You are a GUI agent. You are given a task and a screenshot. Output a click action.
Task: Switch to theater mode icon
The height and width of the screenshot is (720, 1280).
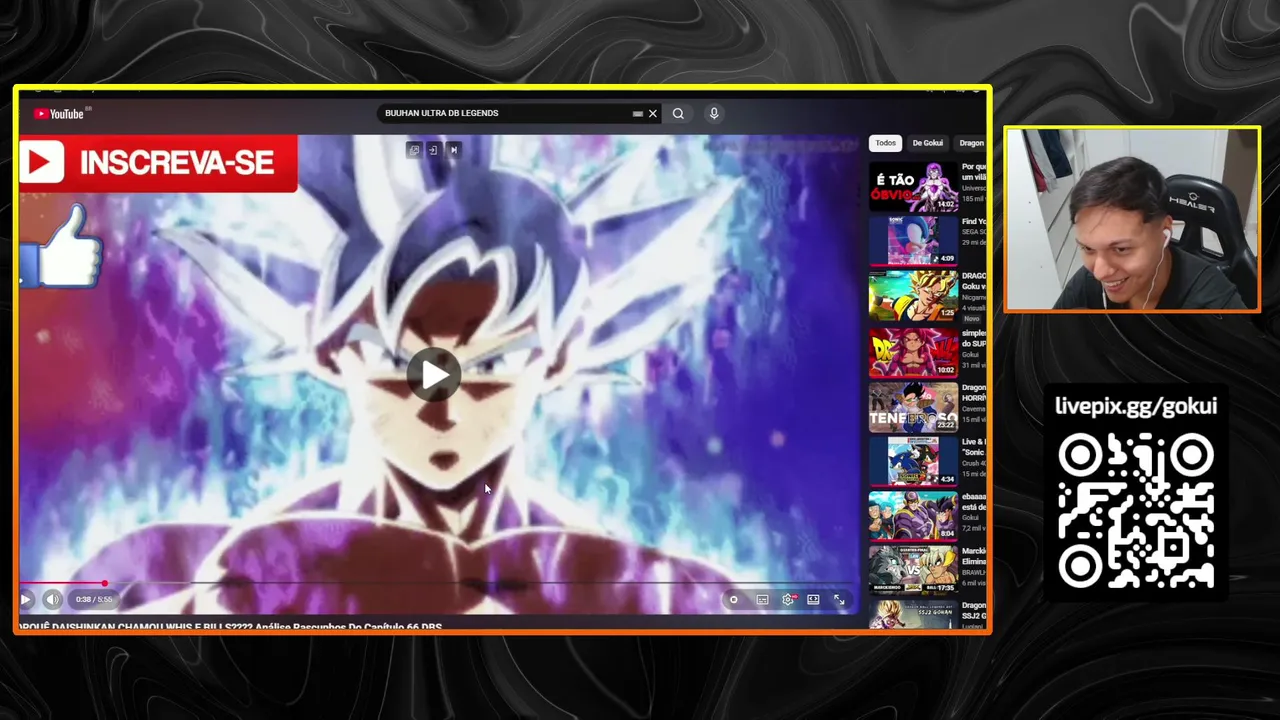[x=813, y=600]
